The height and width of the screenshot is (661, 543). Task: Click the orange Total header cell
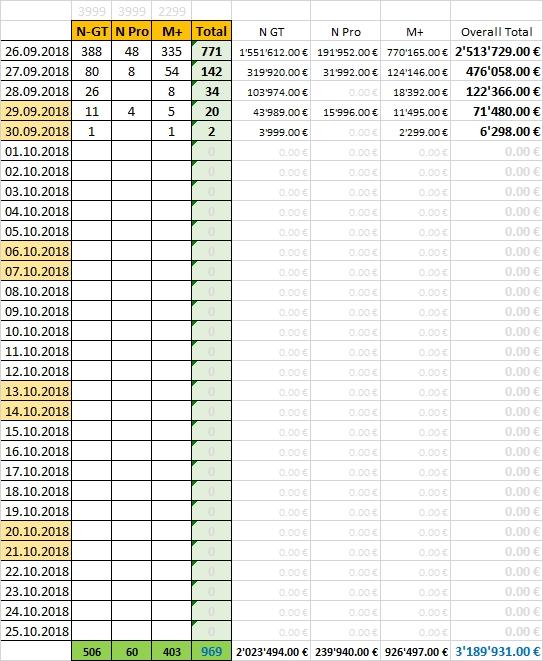pos(212,31)
